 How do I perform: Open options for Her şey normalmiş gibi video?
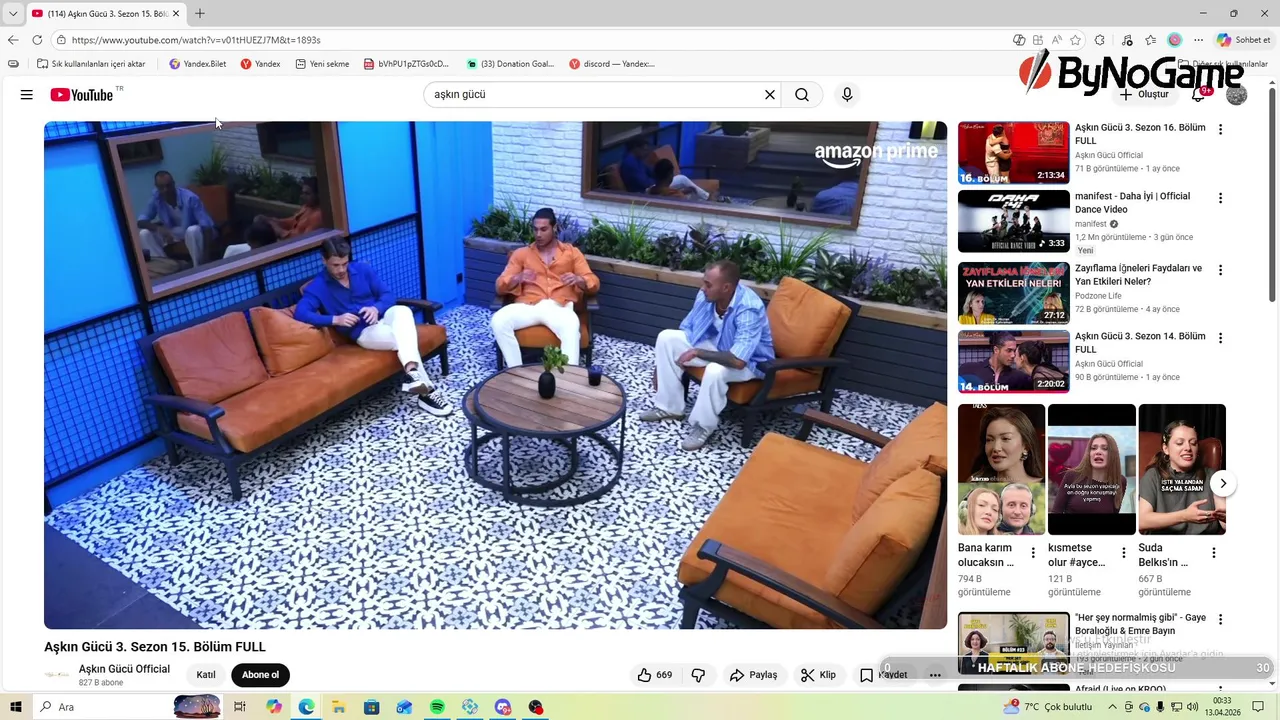point(1220,620)
